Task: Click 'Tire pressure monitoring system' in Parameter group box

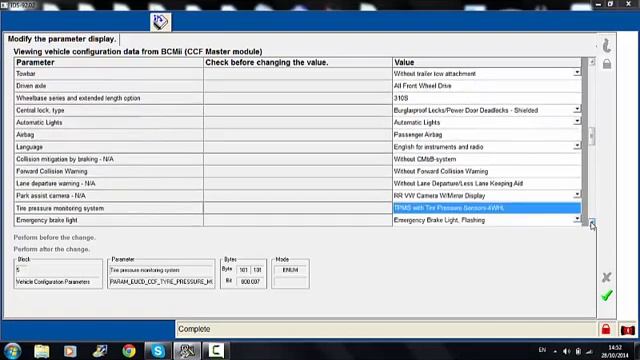Action: click(x=161, y=270)
